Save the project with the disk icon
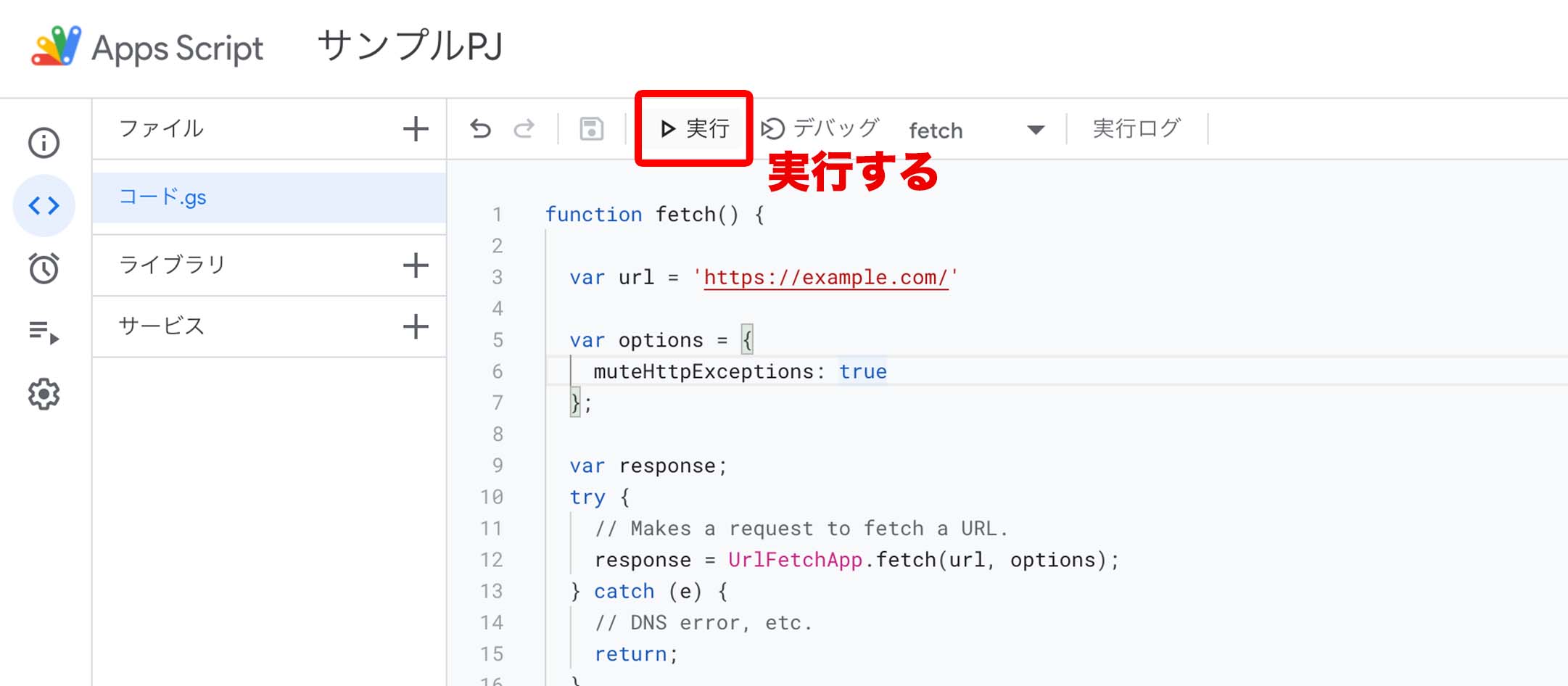The height and width of the screenshot is (686, 1568). pyautogui.click(x=592, y=129)
